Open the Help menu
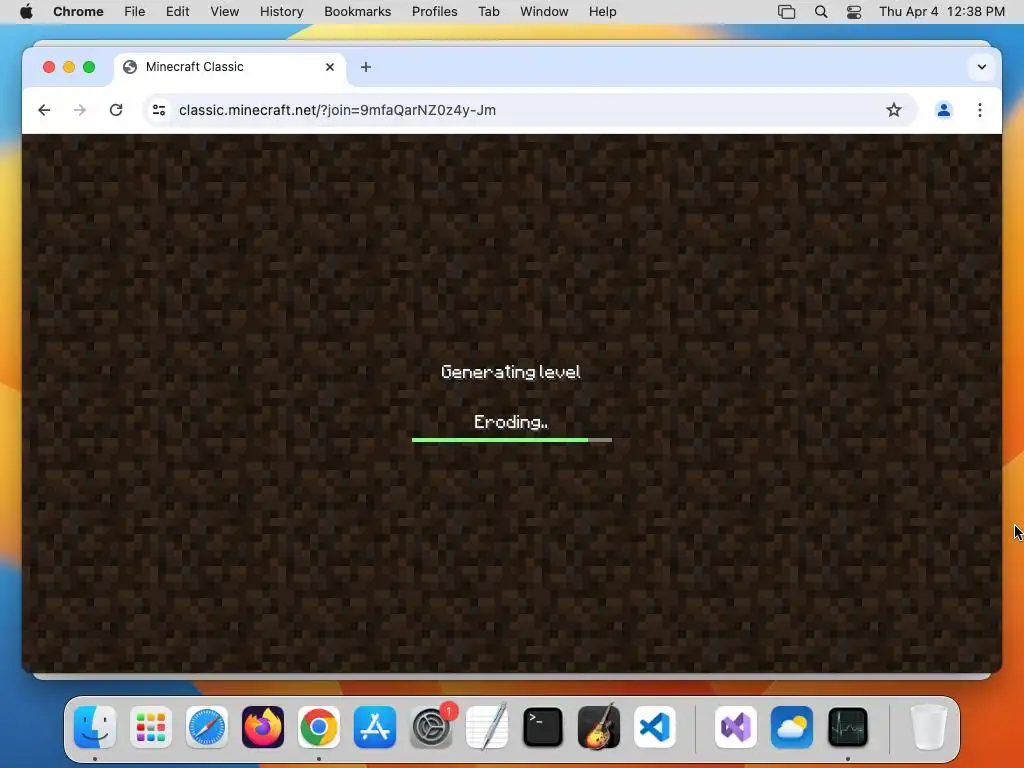Viewport: 1024px width, 768px height. coord(602,12)
